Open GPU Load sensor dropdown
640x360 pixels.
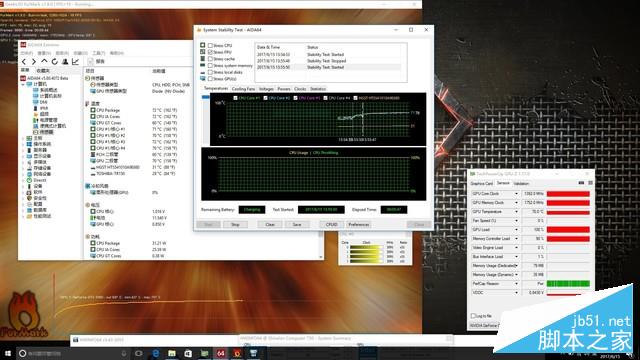[516, 230]
